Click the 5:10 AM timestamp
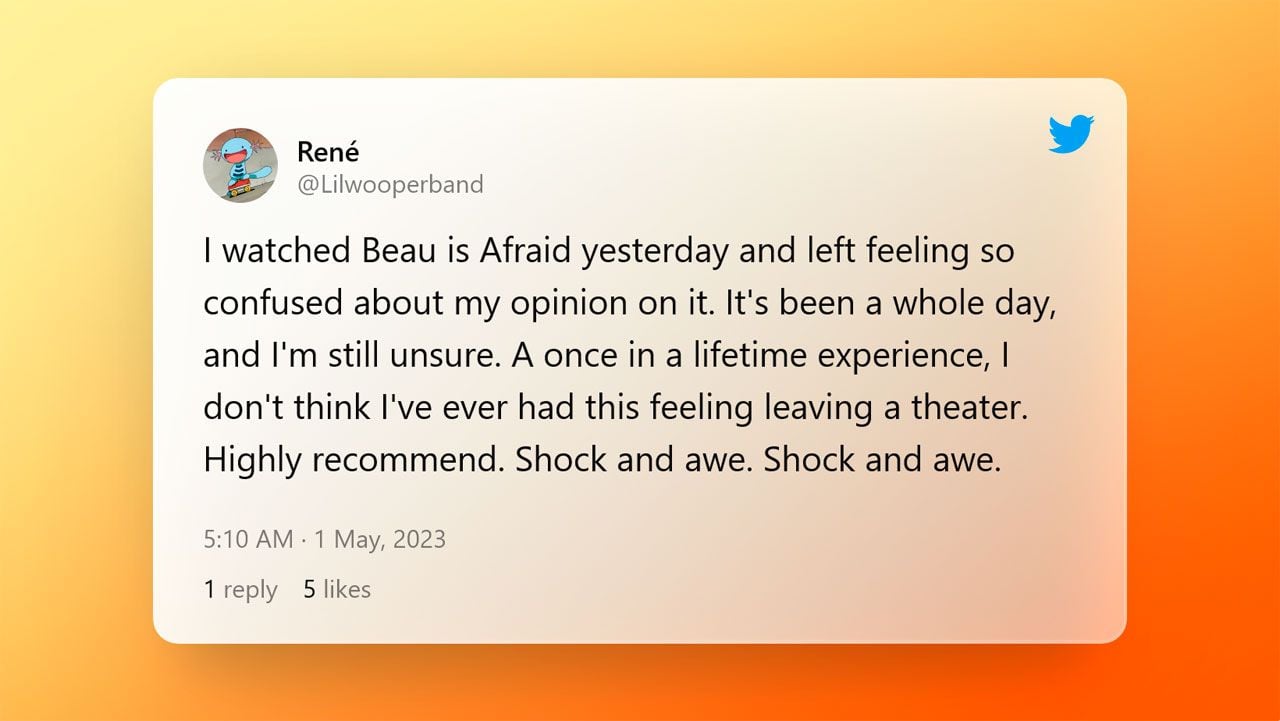 (x=248, y=540)
